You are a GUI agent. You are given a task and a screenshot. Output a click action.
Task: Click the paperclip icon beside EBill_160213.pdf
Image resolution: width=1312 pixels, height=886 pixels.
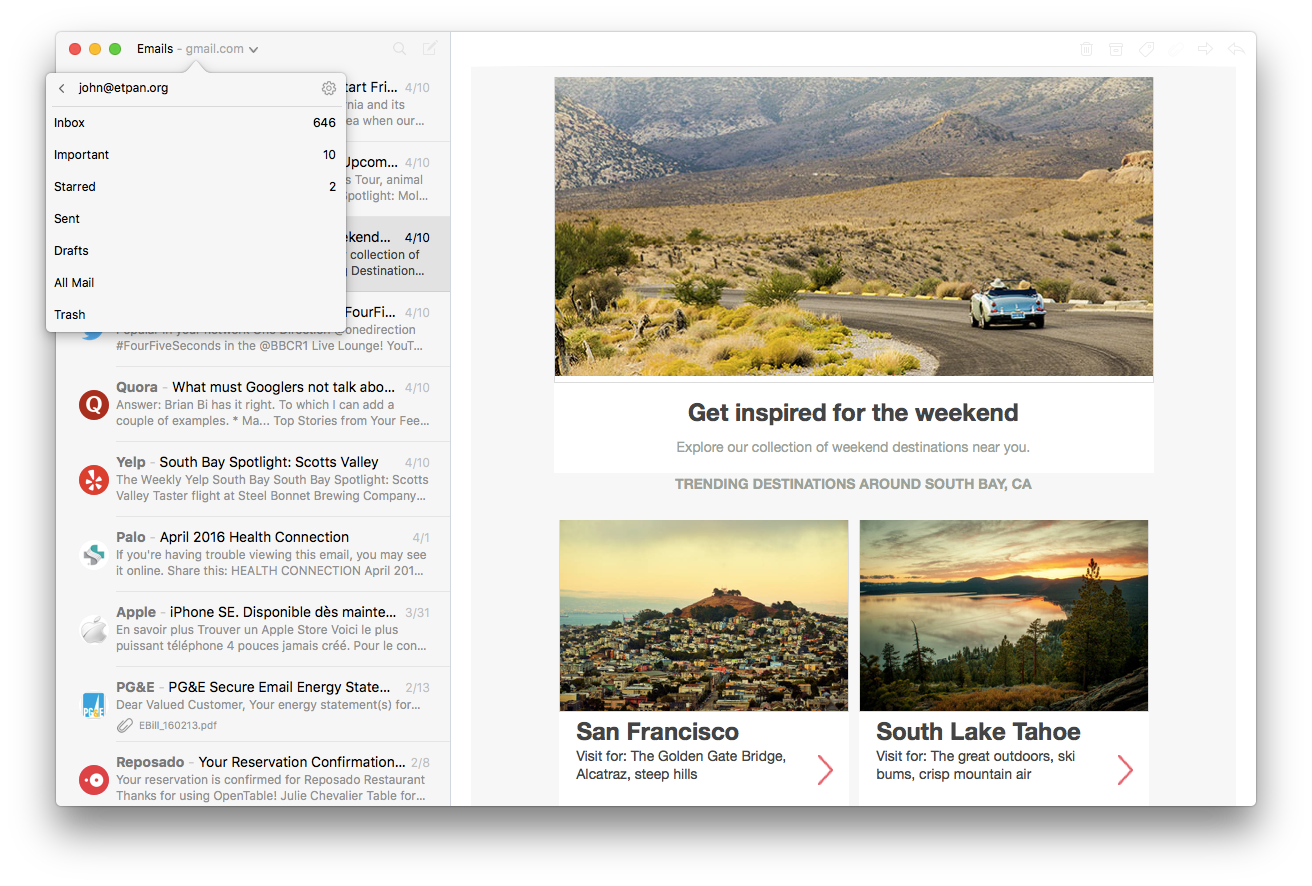coord(124,725)
